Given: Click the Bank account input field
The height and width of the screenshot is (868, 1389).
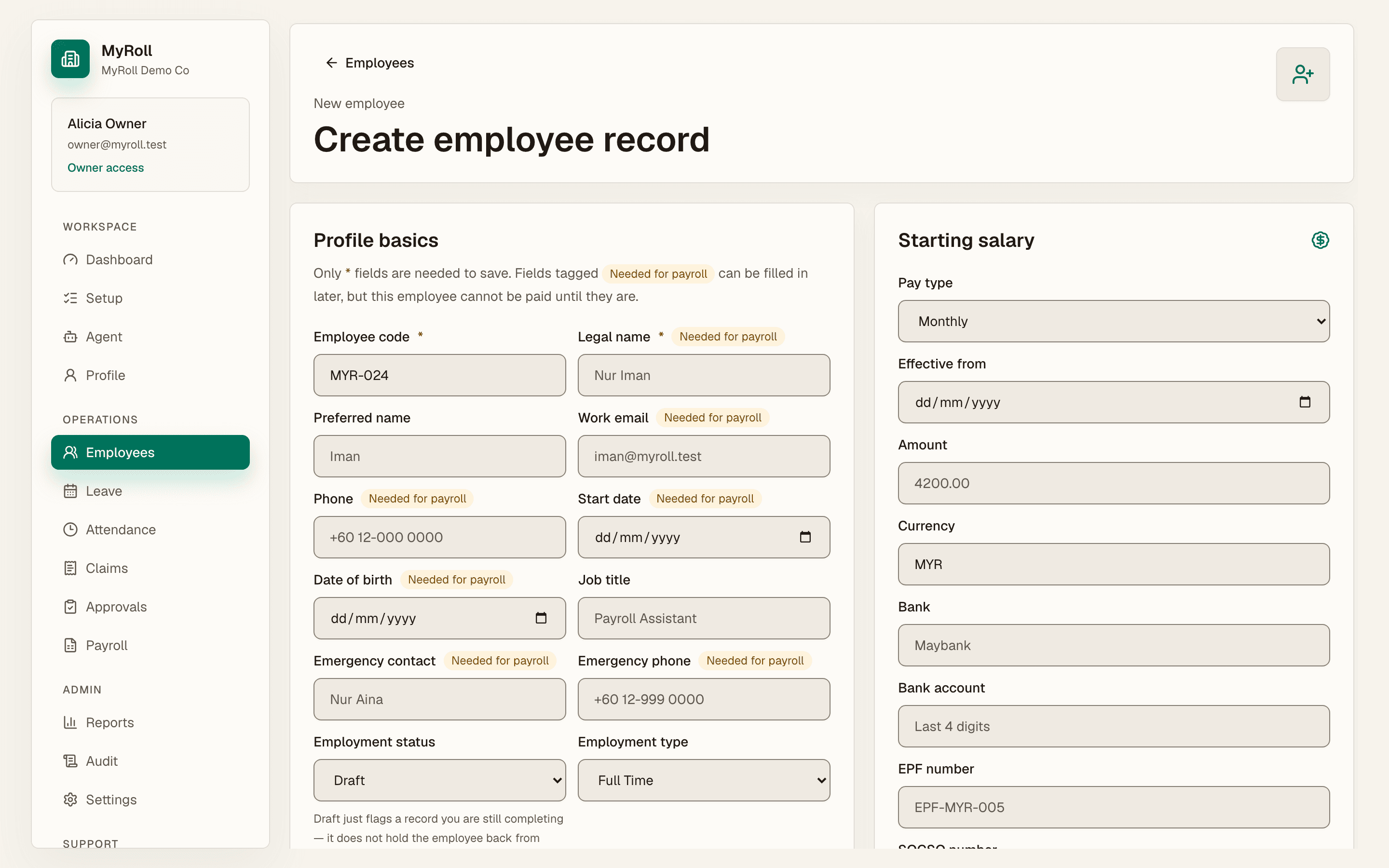Looking at the screenshot, I should (x=1114, y=726).
